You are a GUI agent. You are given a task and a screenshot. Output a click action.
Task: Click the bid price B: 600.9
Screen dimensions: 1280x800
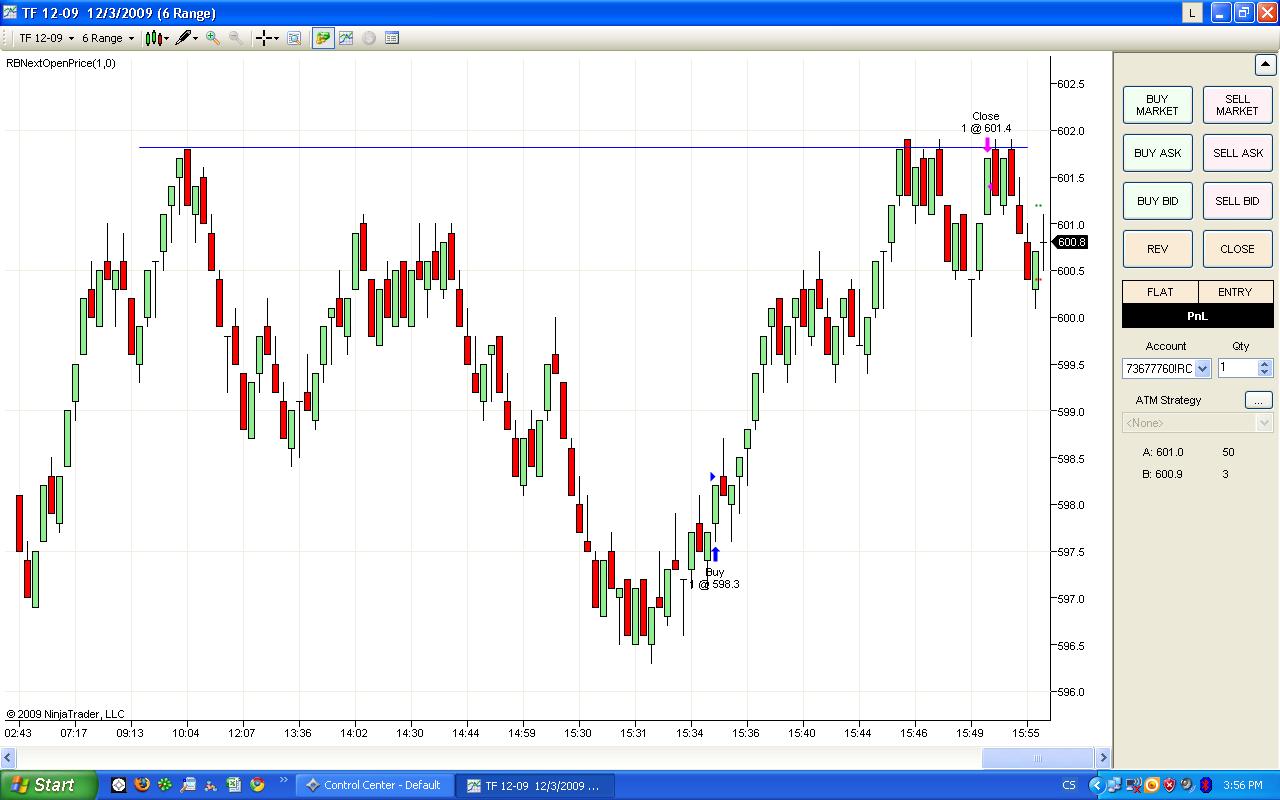[x=1163, y=474]
